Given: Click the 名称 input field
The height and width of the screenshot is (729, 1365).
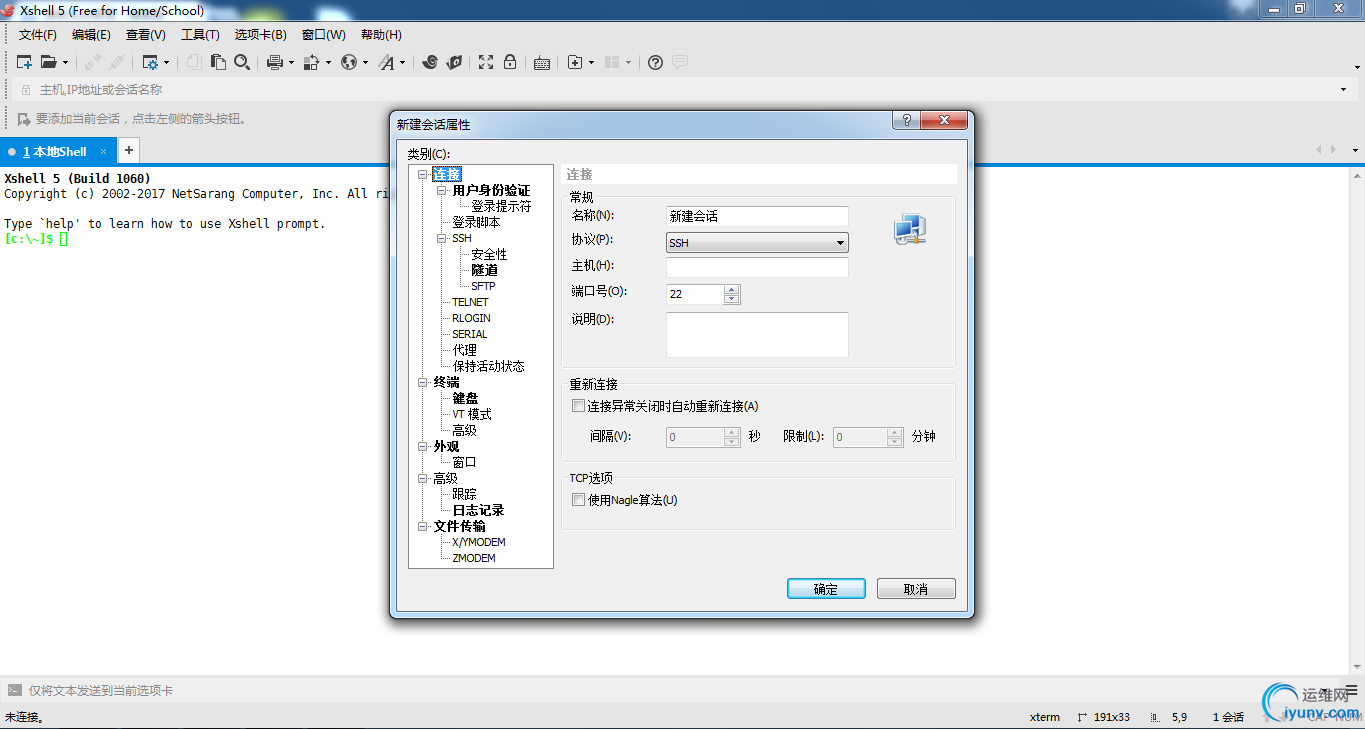Looking at the screenshot, I should (757, 216).
